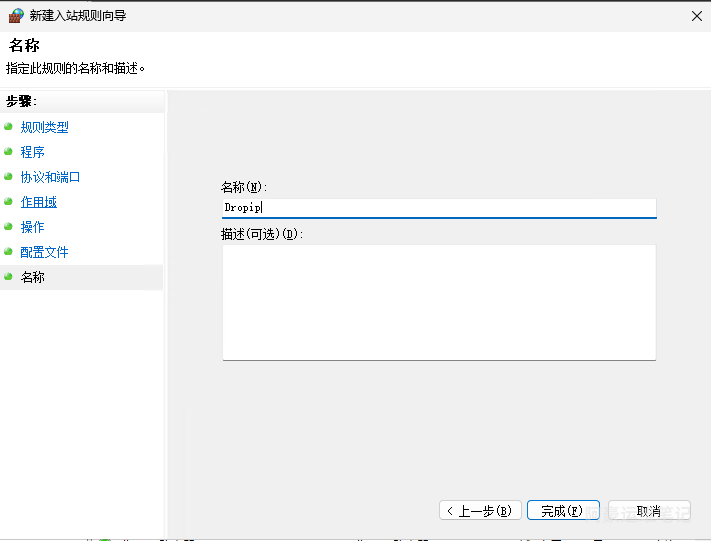711x541 pixels.
Task: Navigate to the 操作 step
Action: click(33, 227)
